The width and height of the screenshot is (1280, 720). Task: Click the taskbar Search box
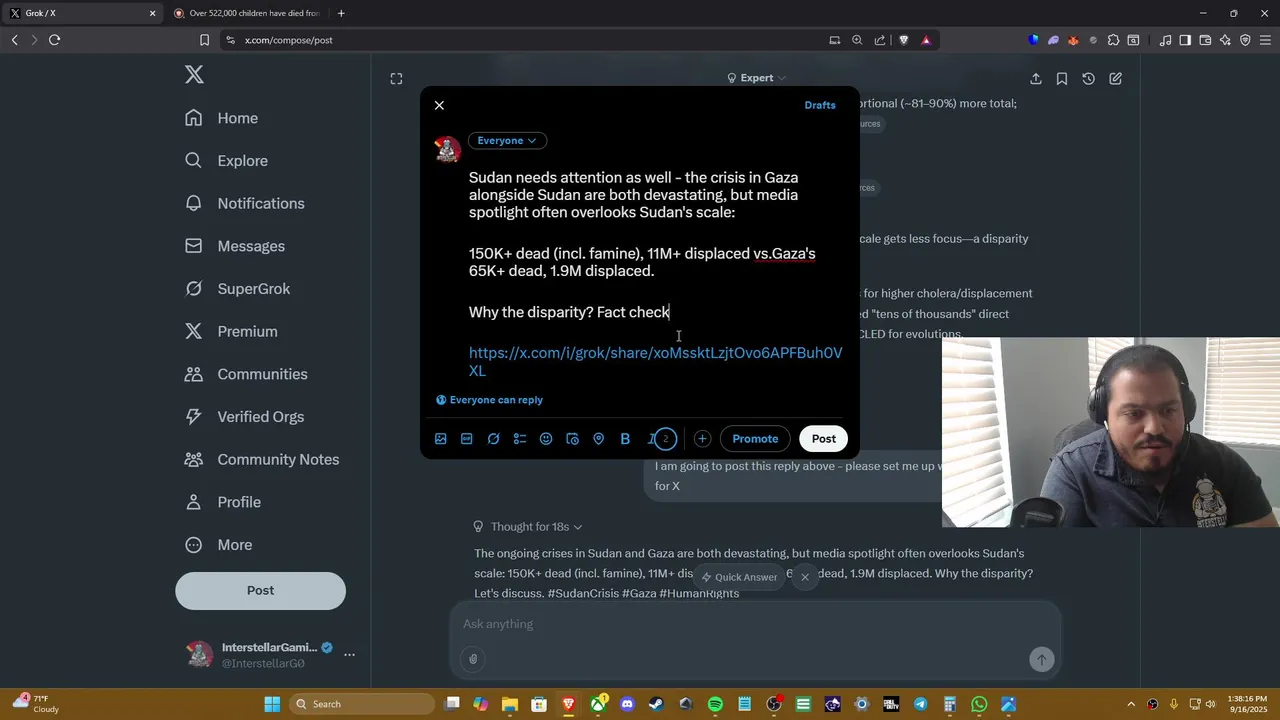[x=362, y=704]
